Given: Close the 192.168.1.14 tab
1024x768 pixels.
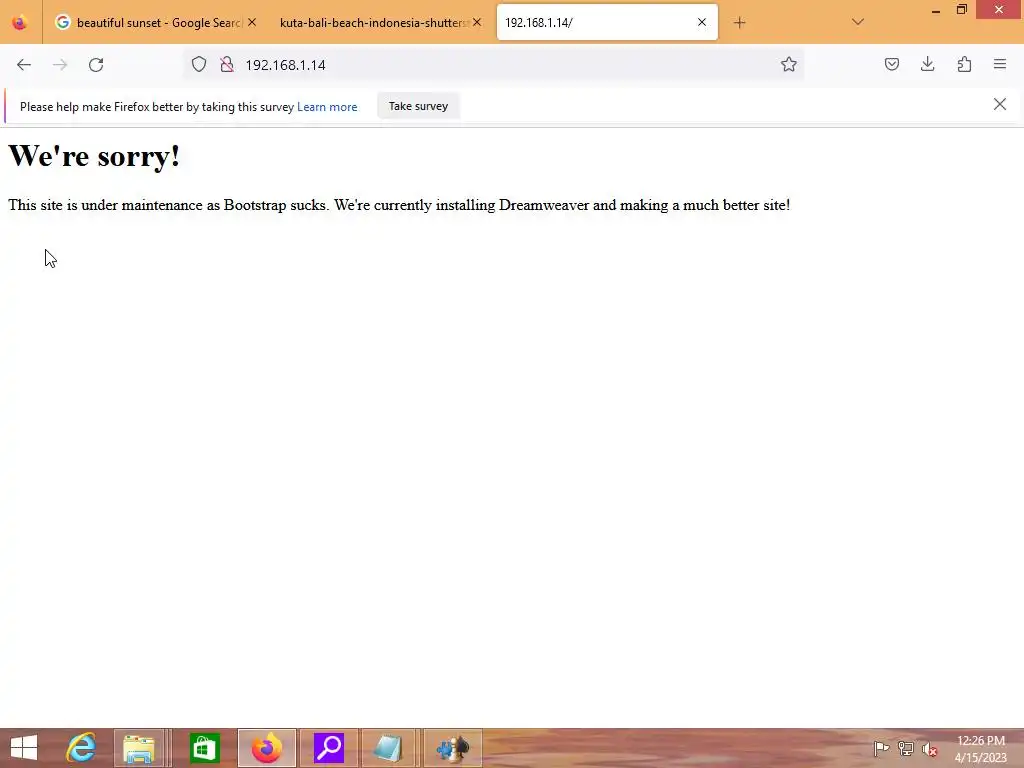Looking at the screenshot, I should point(702,22).
